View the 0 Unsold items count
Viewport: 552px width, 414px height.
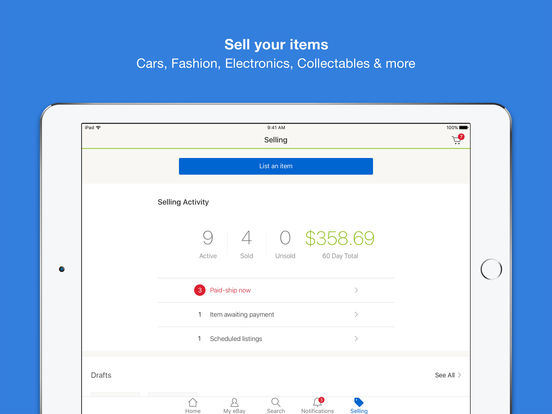(285, 244)
